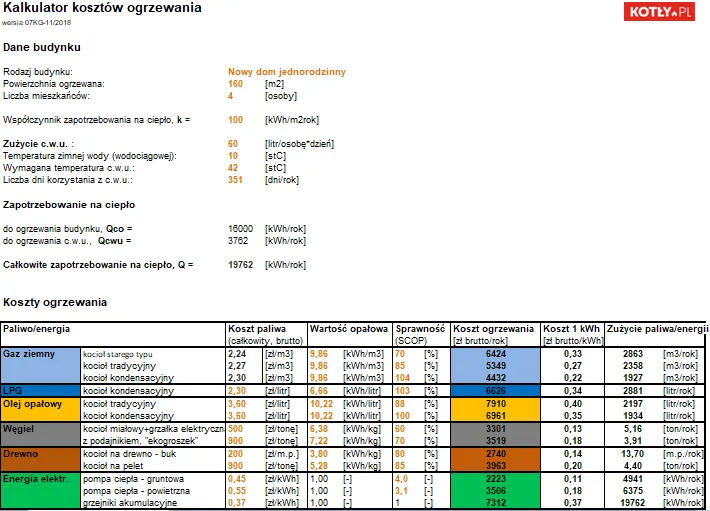Click the 'Paliwo/energia' column header
This screenshot has width=710, height=511.
click(36, 329)
